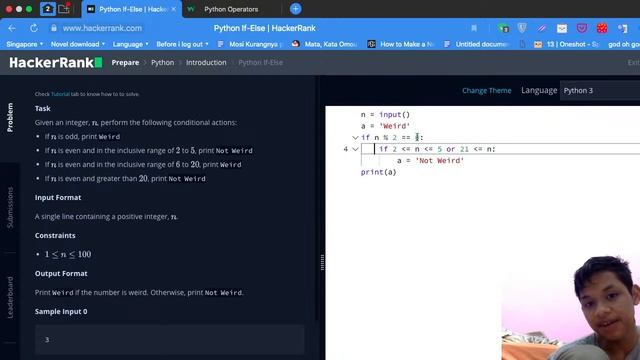This screenshot has height=360, width=640.
Task: Switch to Python If-Else tab
Action: [x=131, y=9]
